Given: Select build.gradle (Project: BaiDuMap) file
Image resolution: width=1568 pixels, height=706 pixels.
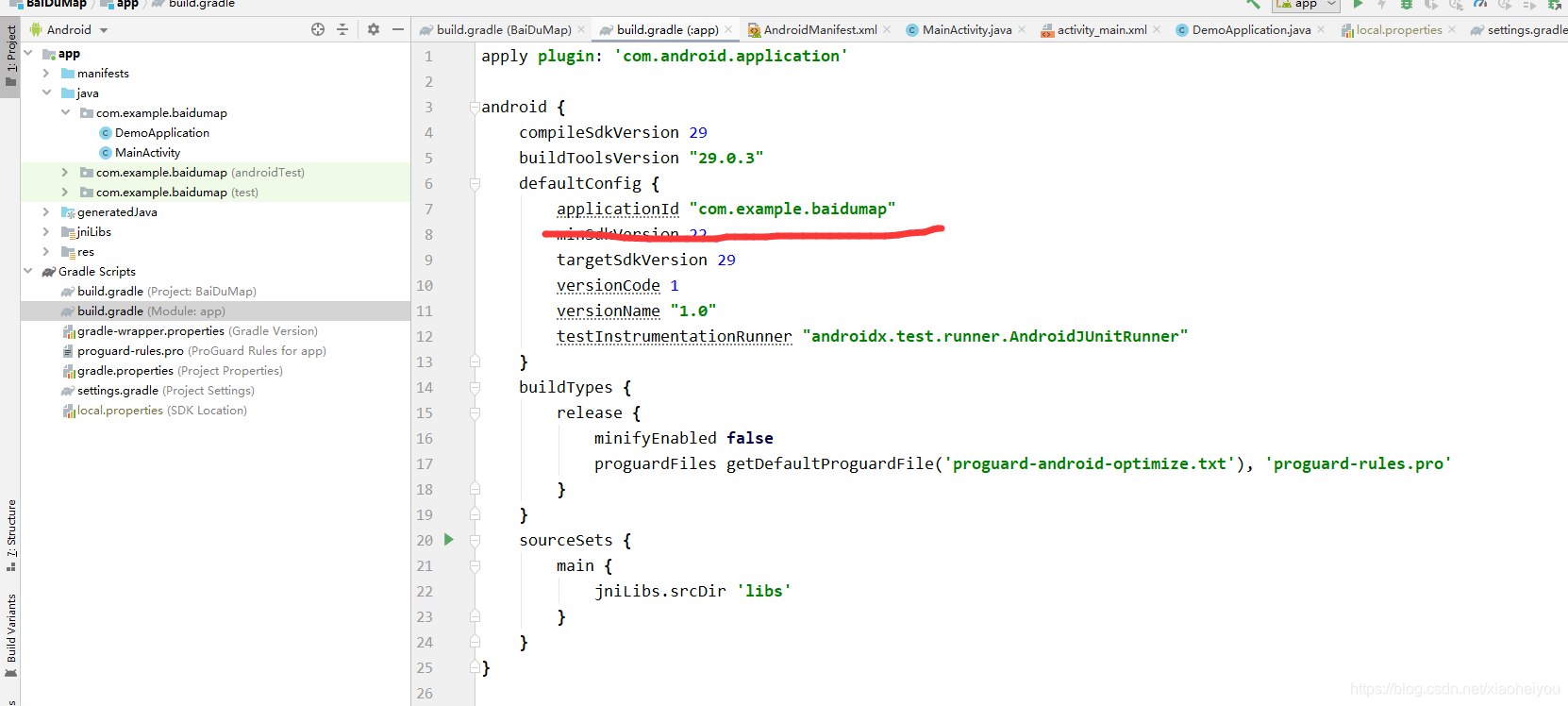Looking at the screenshot, I should tap(167, 292).
